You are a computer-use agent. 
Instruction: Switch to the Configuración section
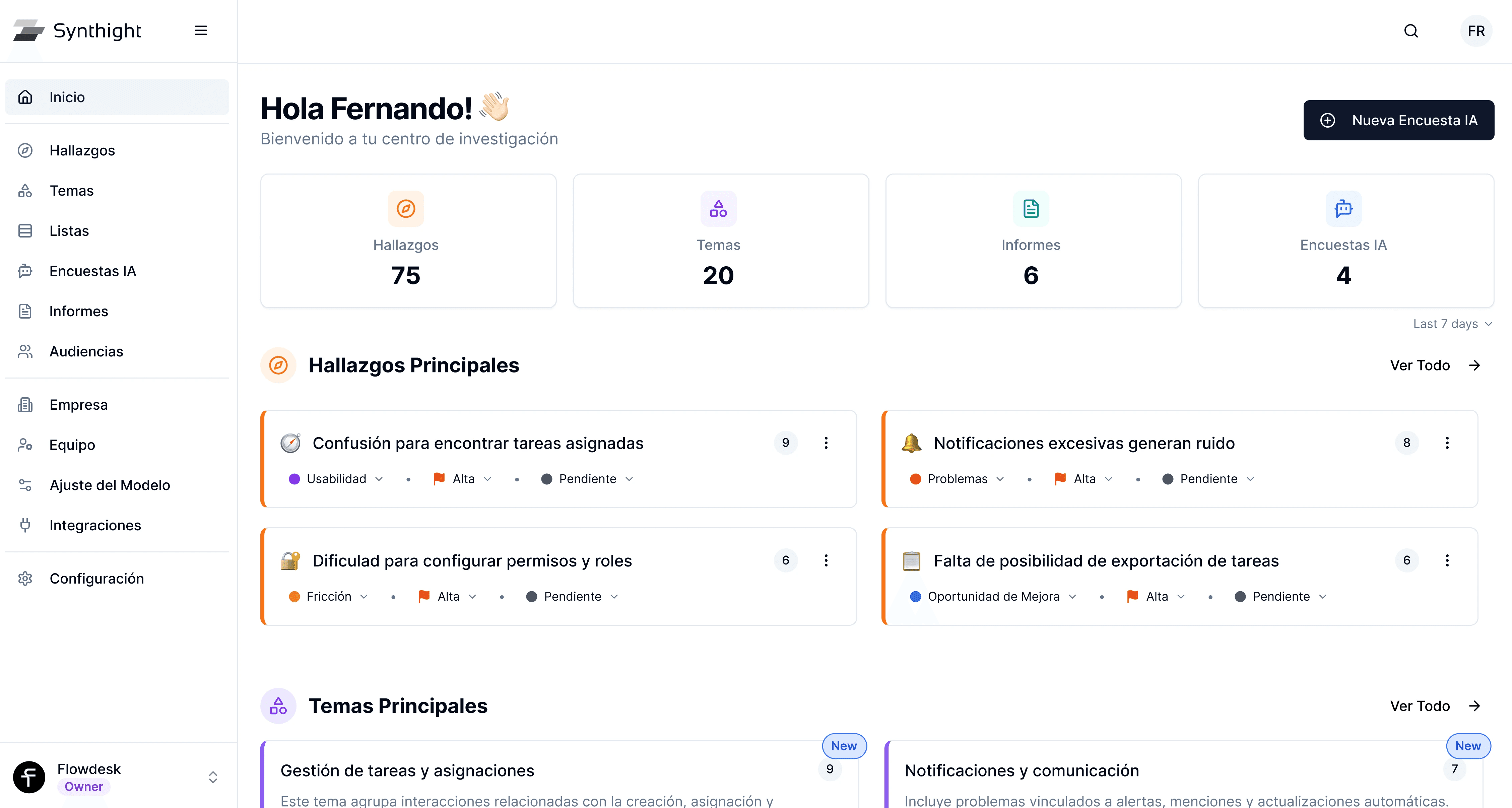point(96,578)
